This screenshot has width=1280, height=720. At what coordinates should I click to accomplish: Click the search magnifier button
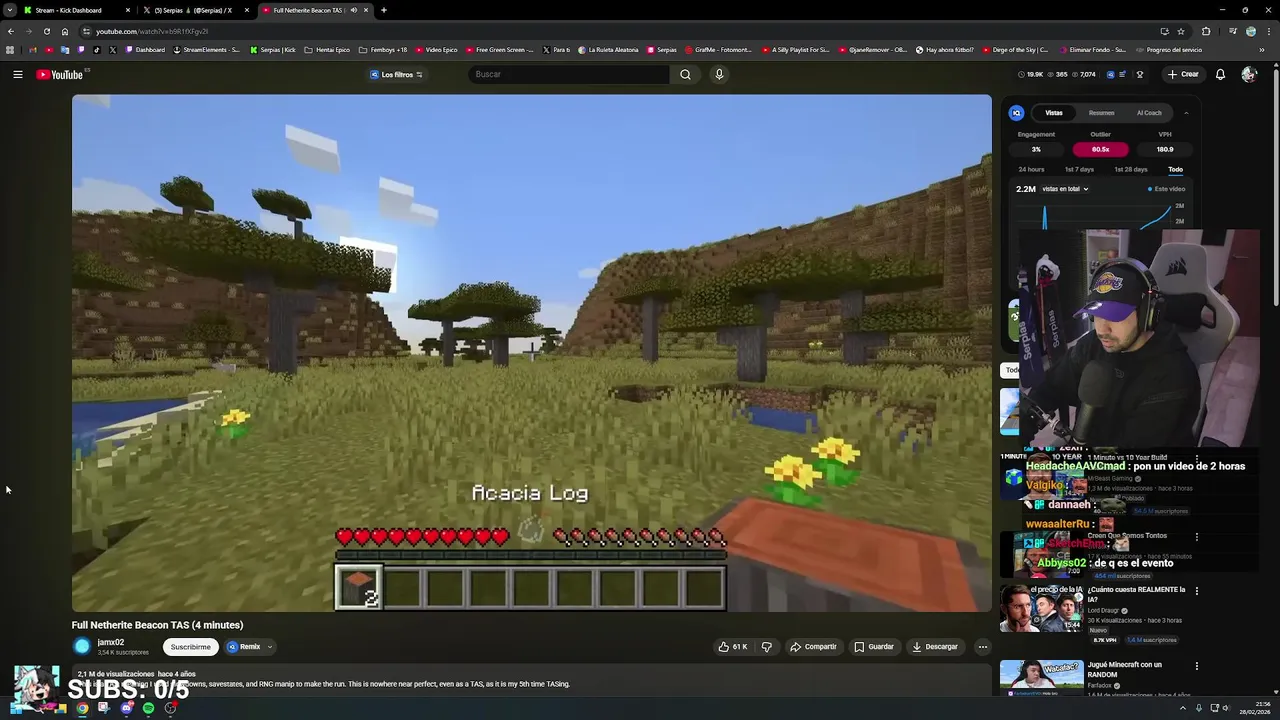(x=685, y=74)
